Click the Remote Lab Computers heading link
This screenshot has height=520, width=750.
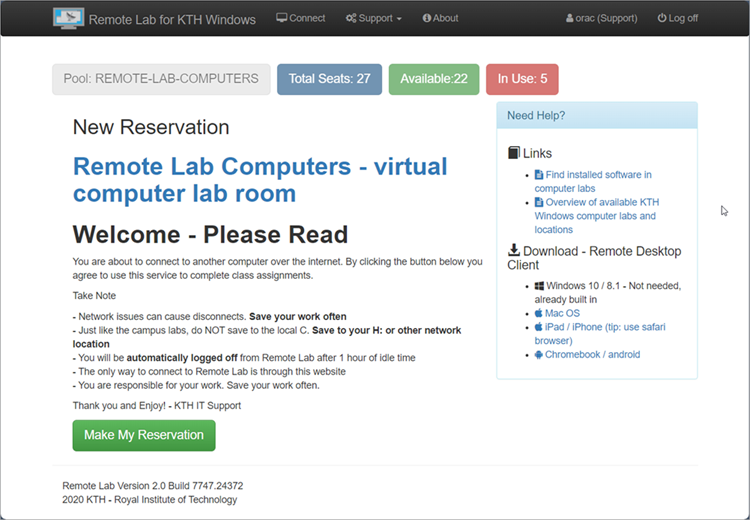click(260, 179)
